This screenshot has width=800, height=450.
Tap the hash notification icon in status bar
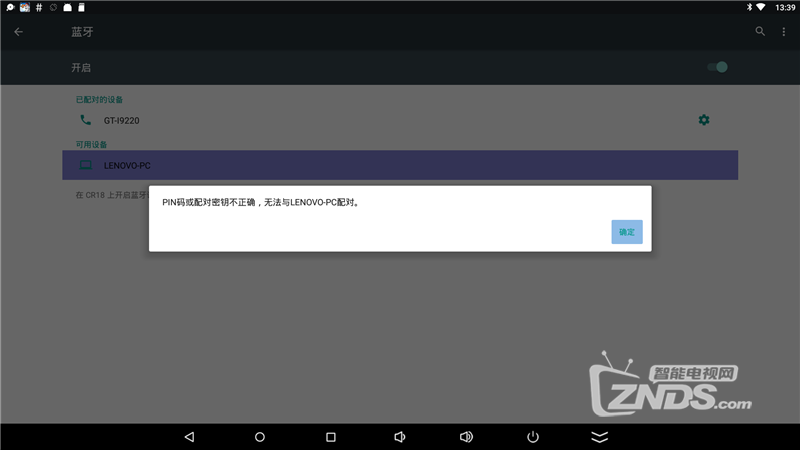pos(38,7)
